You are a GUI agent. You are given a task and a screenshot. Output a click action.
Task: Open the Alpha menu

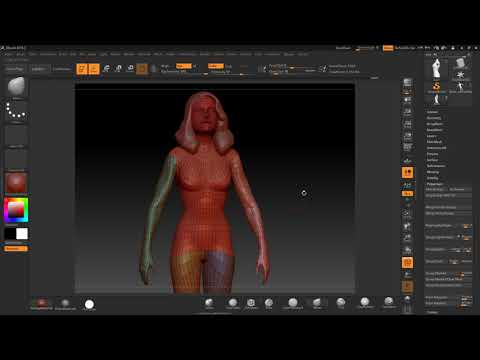point(8,54)
